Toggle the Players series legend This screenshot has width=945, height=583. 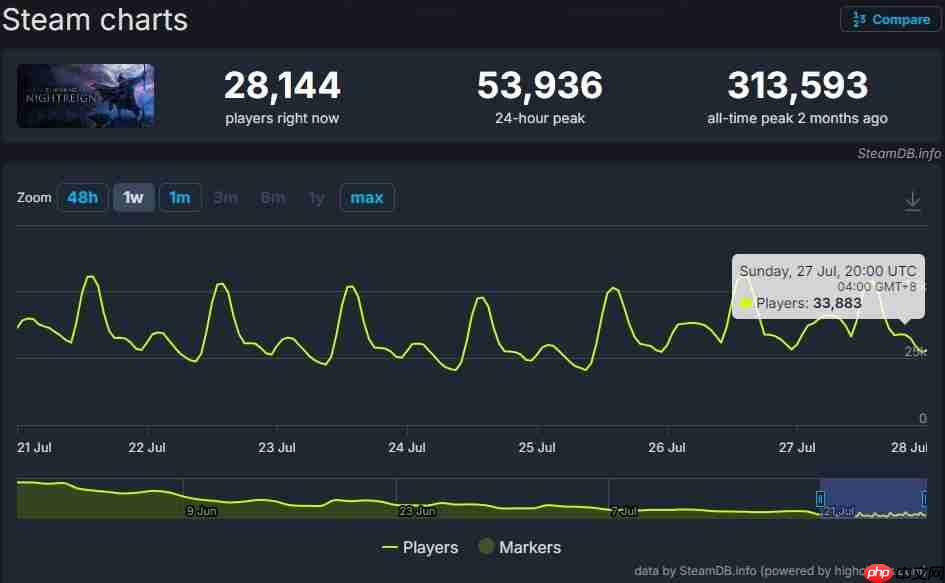[x=420, y=547]
